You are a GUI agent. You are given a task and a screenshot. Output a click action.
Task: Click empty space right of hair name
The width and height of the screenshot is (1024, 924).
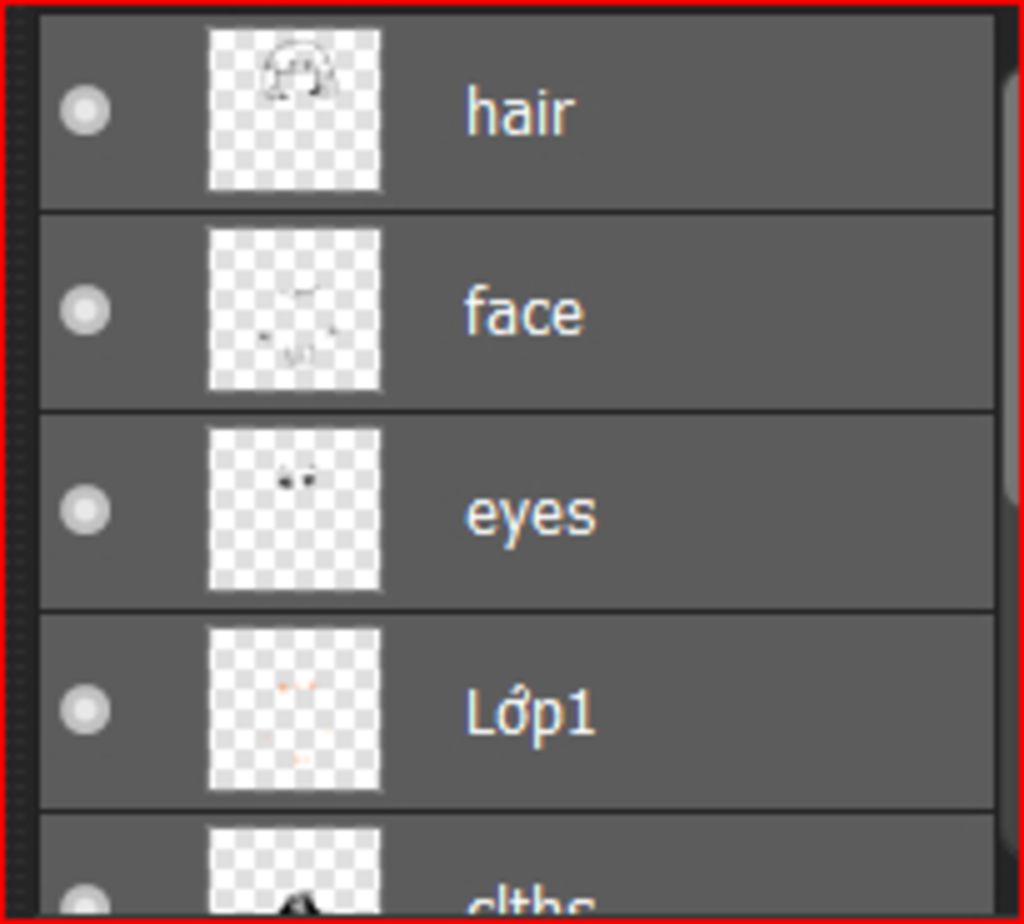pyautogui.click(x=784, y=112)
